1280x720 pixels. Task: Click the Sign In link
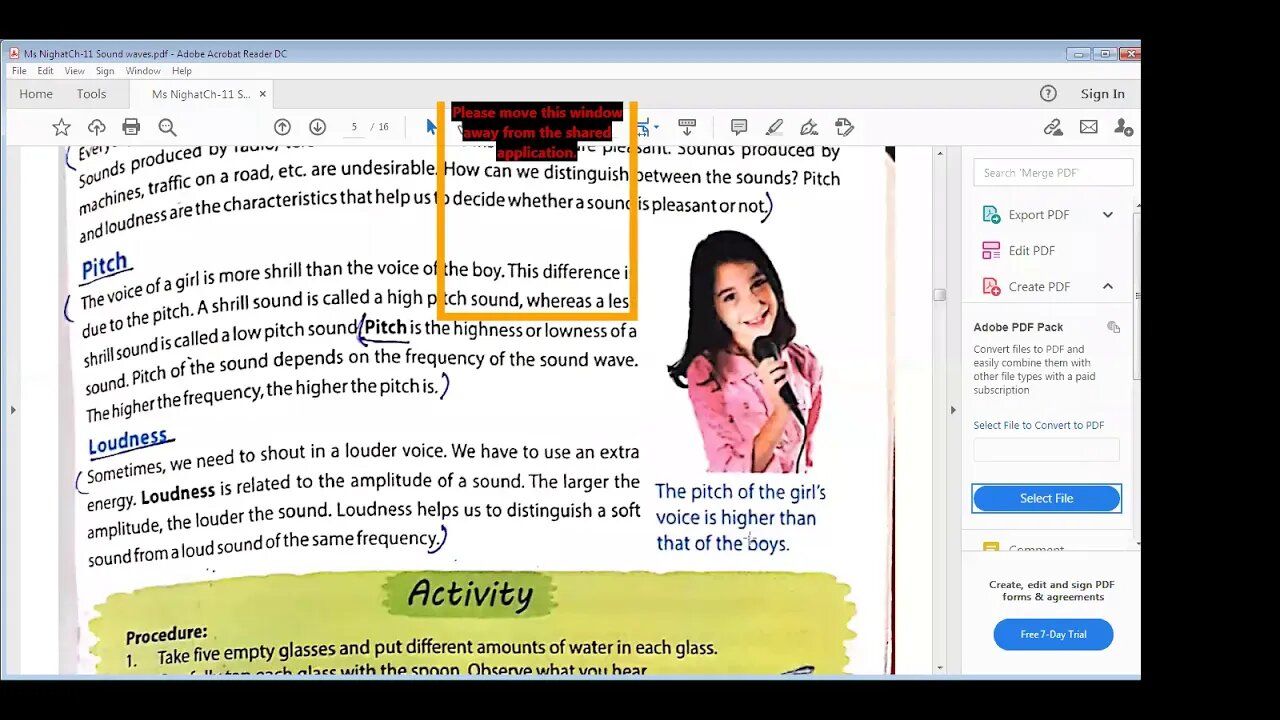click(1102, 93)
